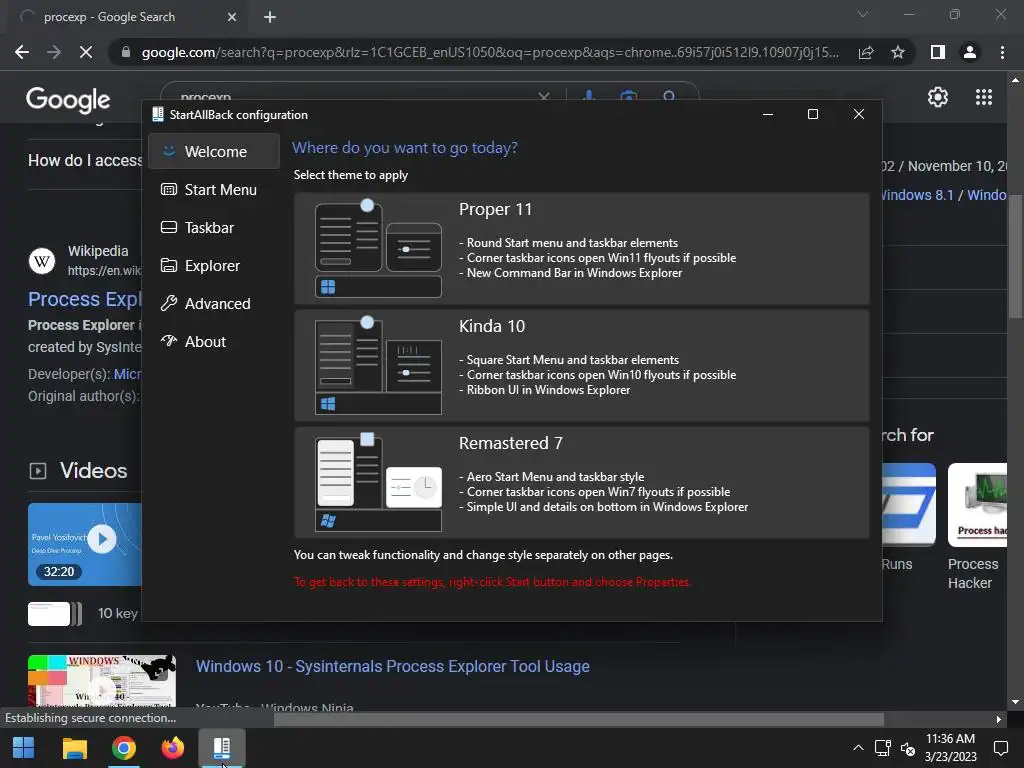Click StartAllBack taskbar icon

tap(222, 748)
